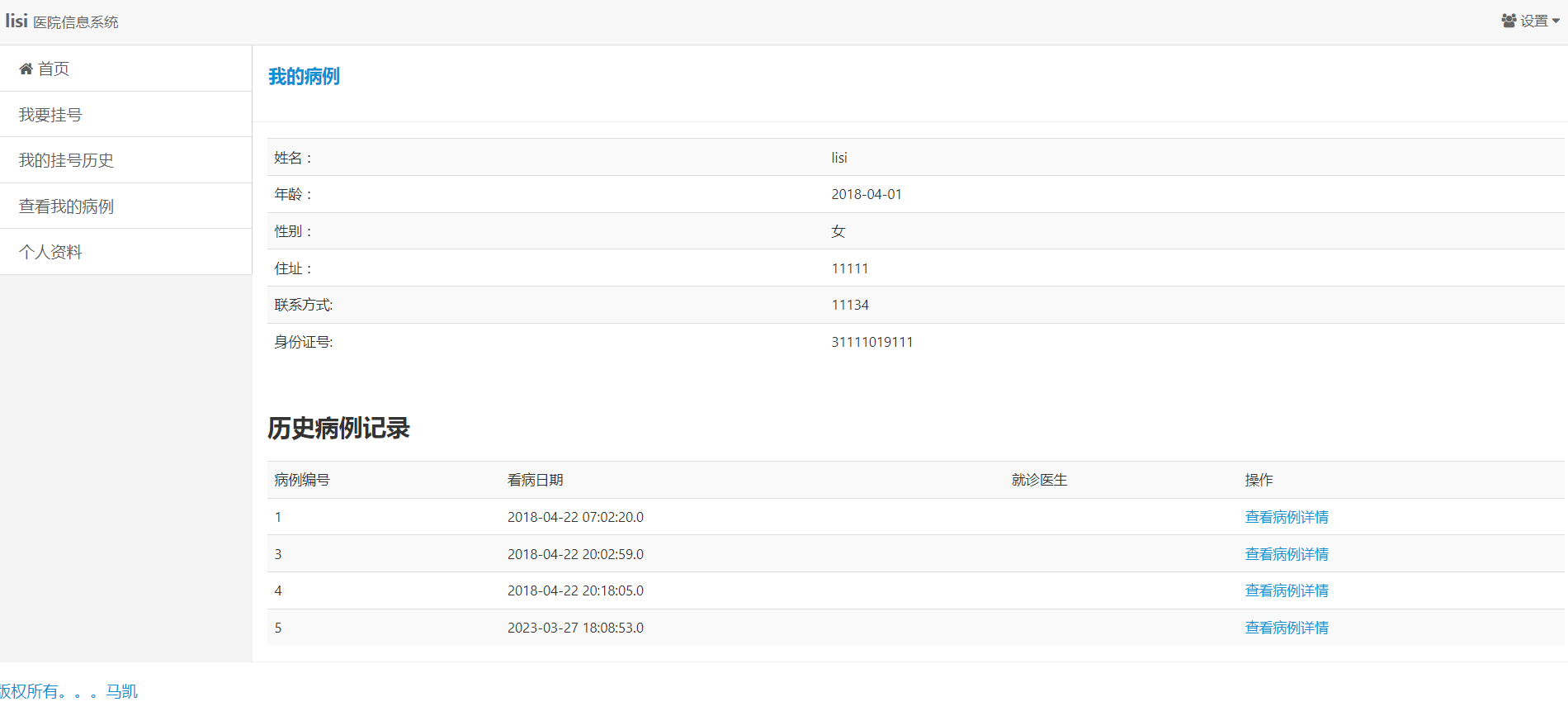
Task: Open 我的挂号历史 in the sidebar
Action: (125, 160)
